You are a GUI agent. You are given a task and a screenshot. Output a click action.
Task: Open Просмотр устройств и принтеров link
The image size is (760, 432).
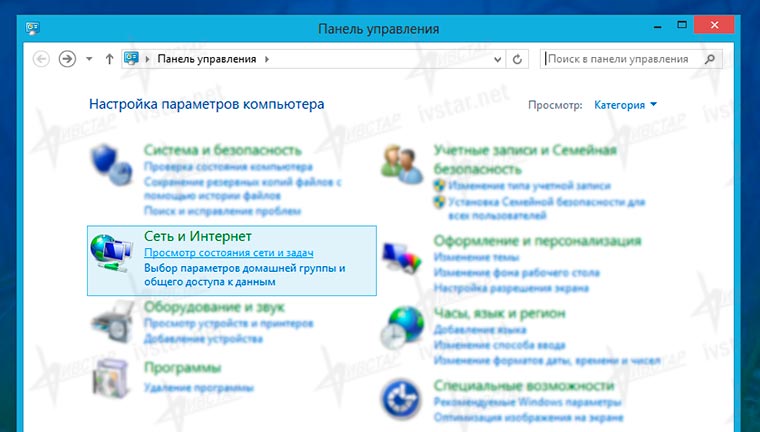229,323
